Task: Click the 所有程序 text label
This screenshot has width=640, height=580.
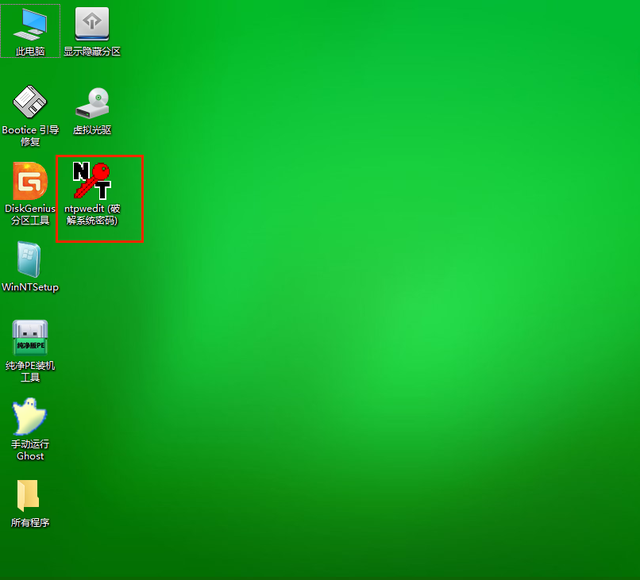Action: (x=30, y=522)
